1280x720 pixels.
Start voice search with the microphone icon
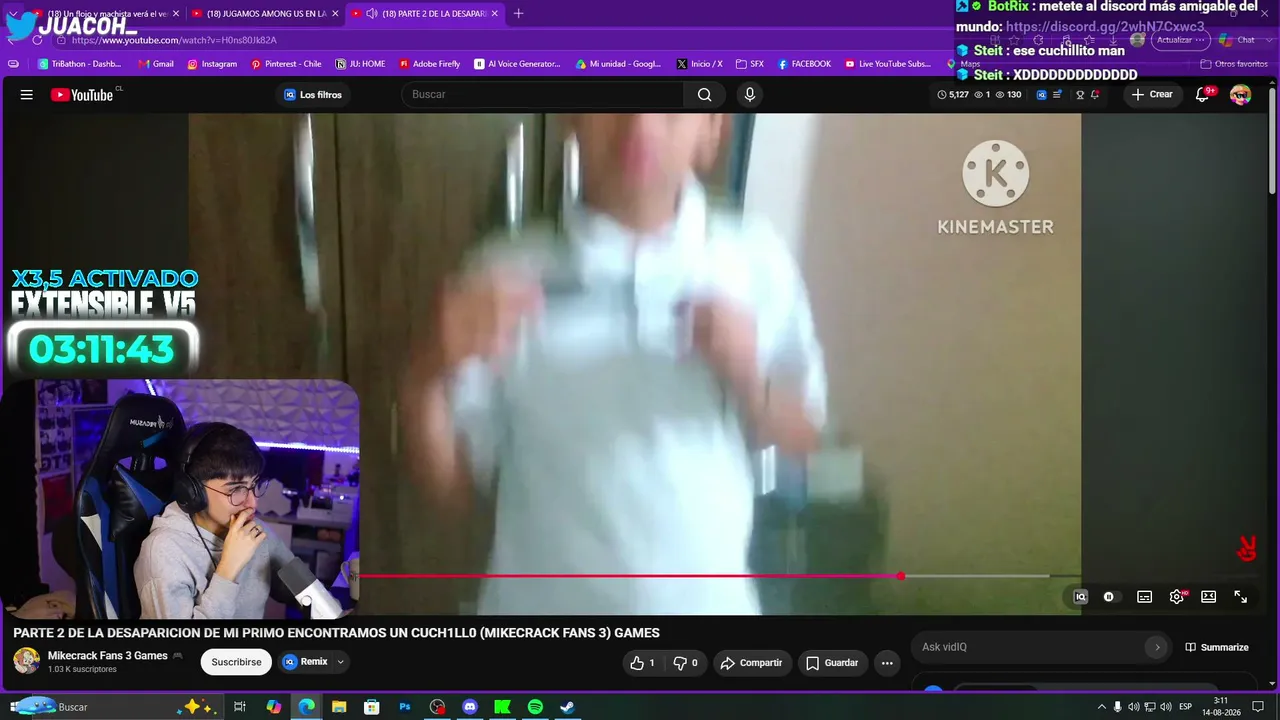750,95
